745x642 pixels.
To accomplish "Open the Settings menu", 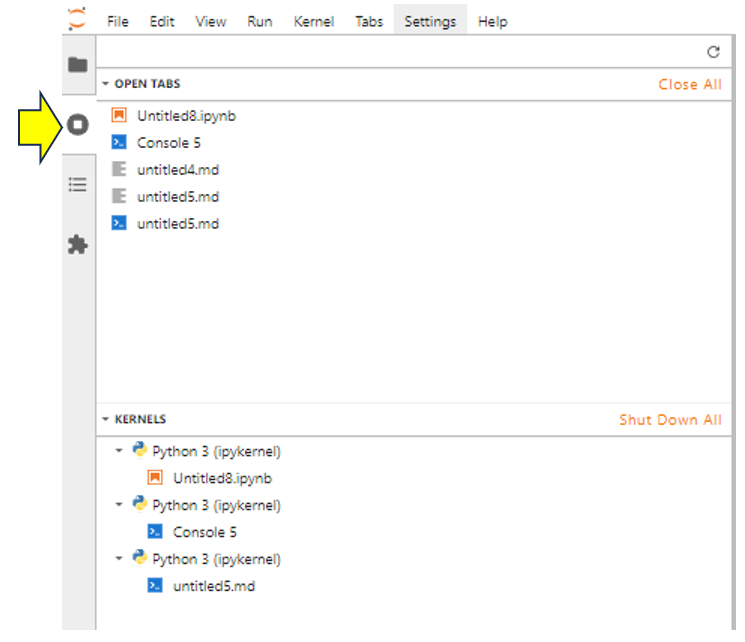I will [x=430, y=21].
